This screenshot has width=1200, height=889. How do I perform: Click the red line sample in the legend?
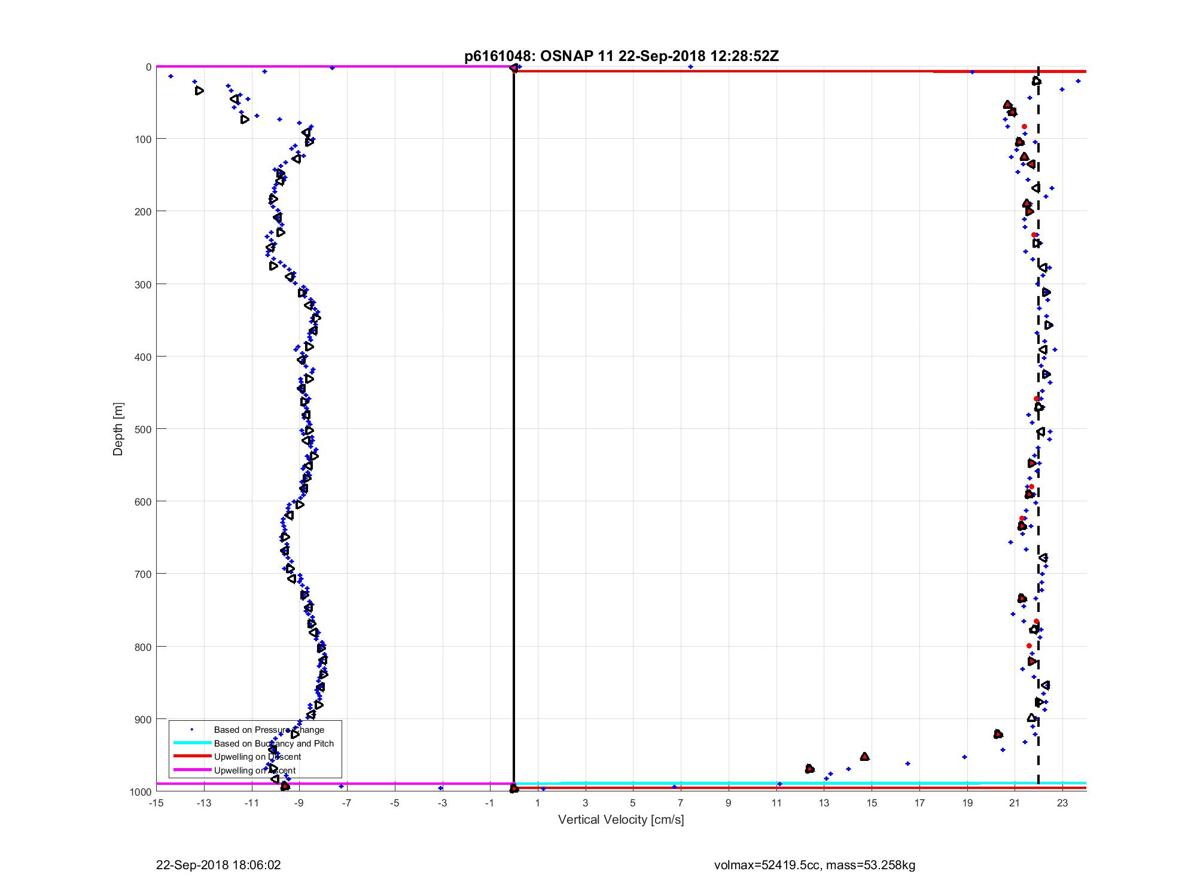pyautogui.click(x=191, y=757)
